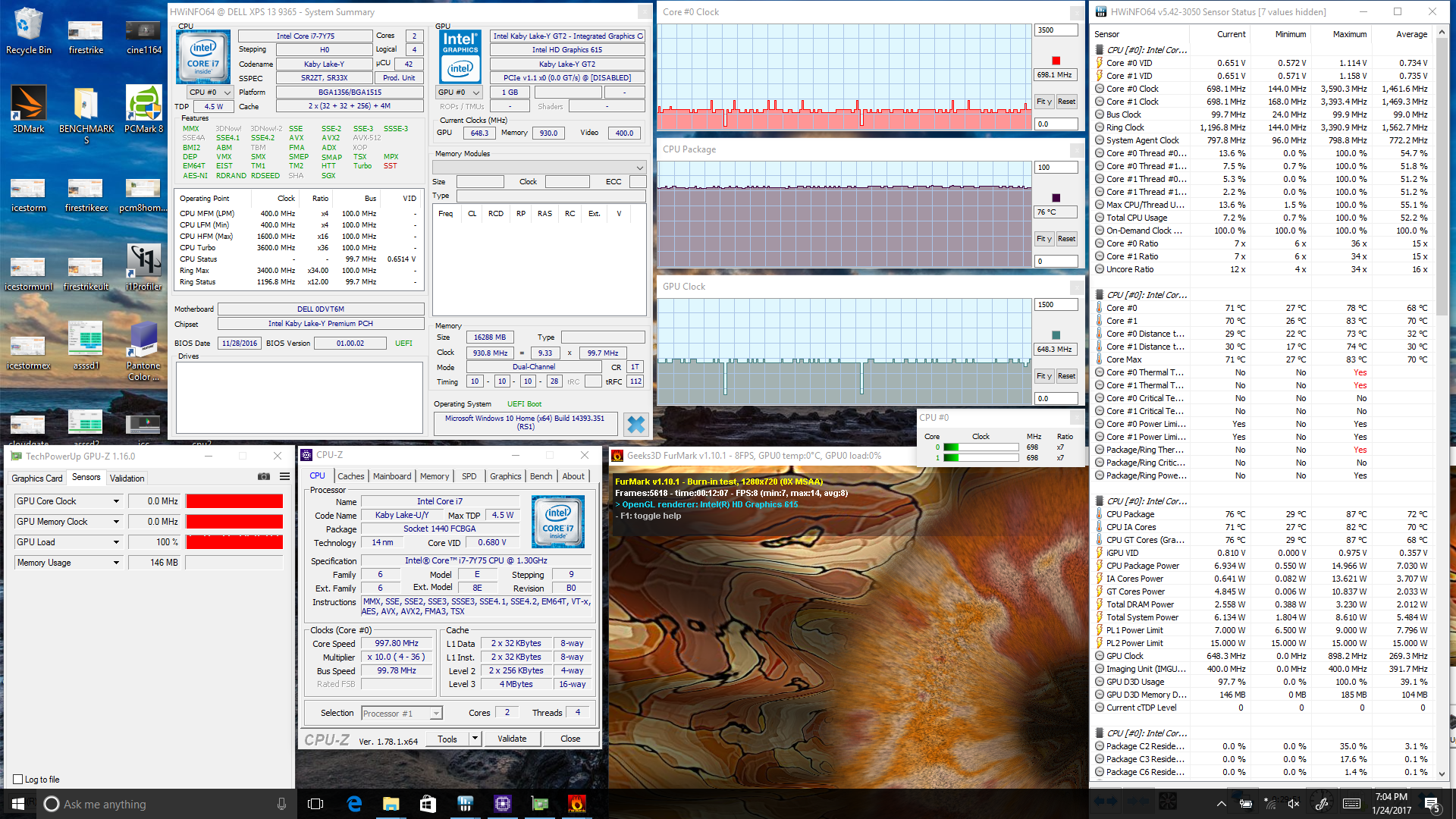This screenshot has height=819, width=1456.
Task: Click the GPU-Z screenshot camera icon
Action: (264, 477)
